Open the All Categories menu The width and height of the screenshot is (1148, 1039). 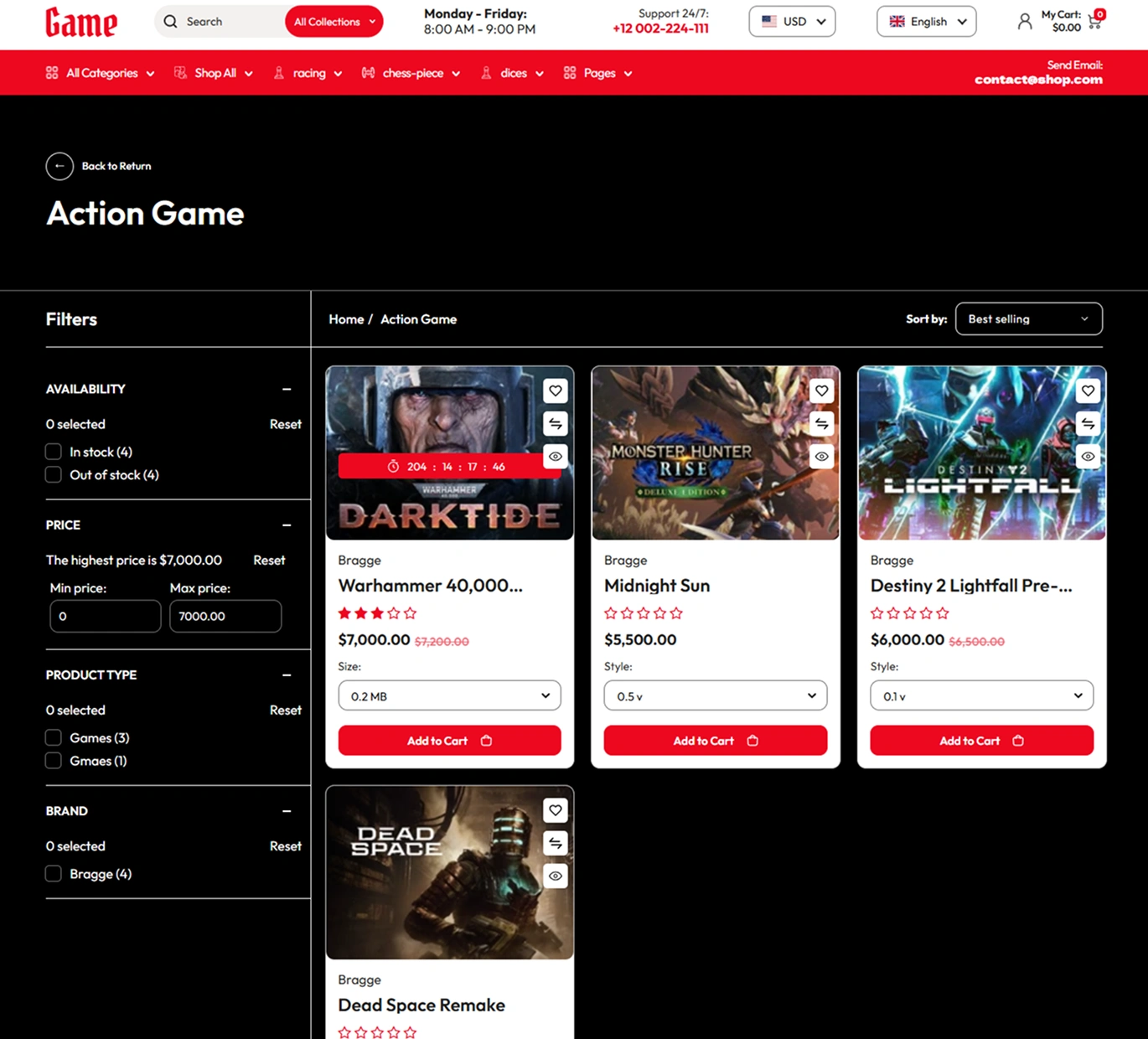[101, 74]
